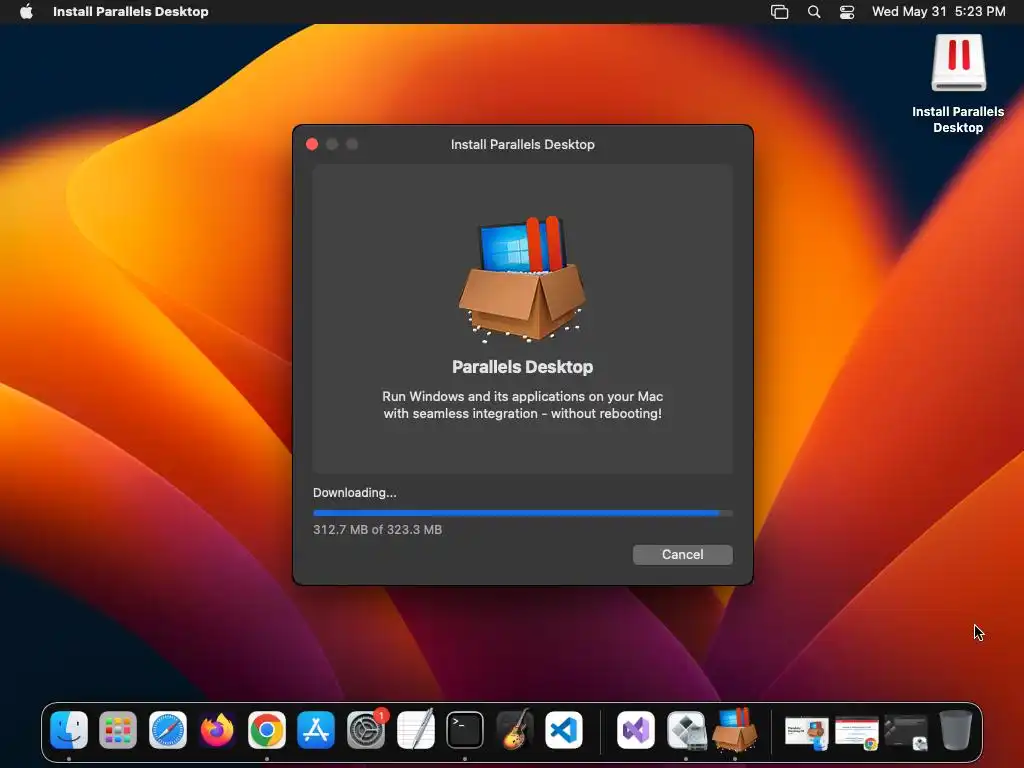Click the Parallels Desktop box logo

coord(522,279)
